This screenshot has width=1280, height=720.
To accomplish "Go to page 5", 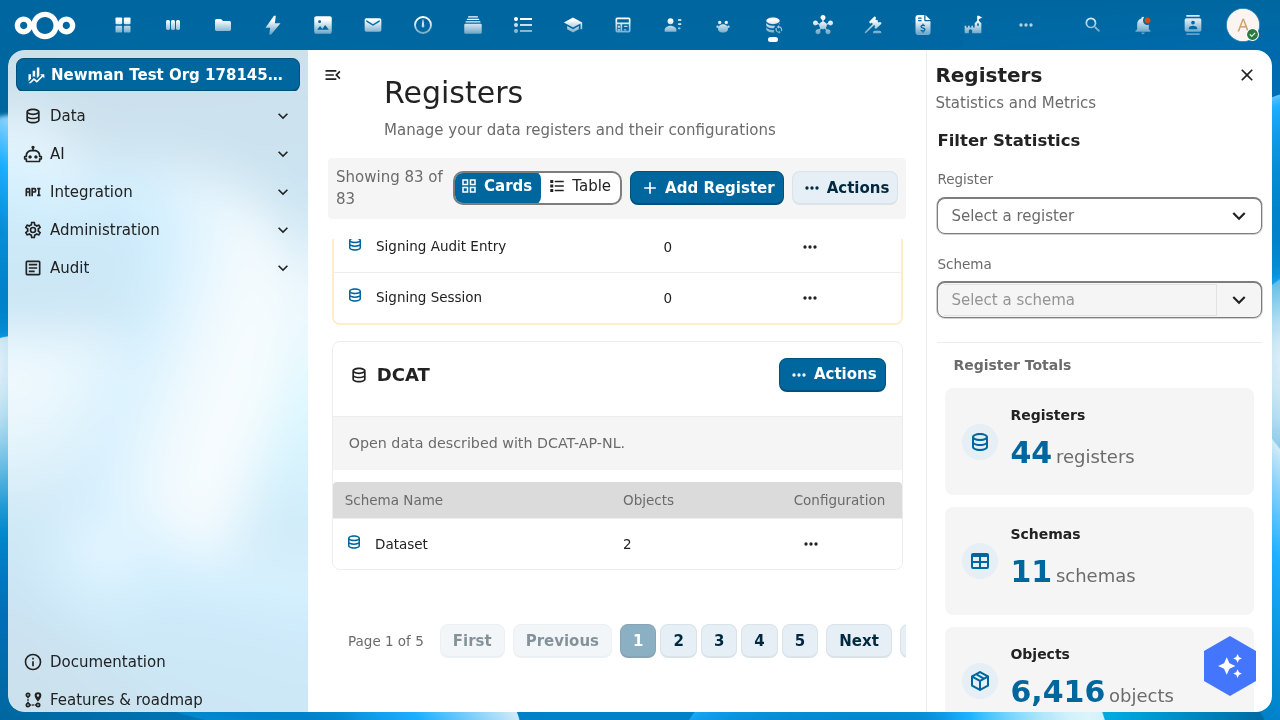I will [800, 641].
